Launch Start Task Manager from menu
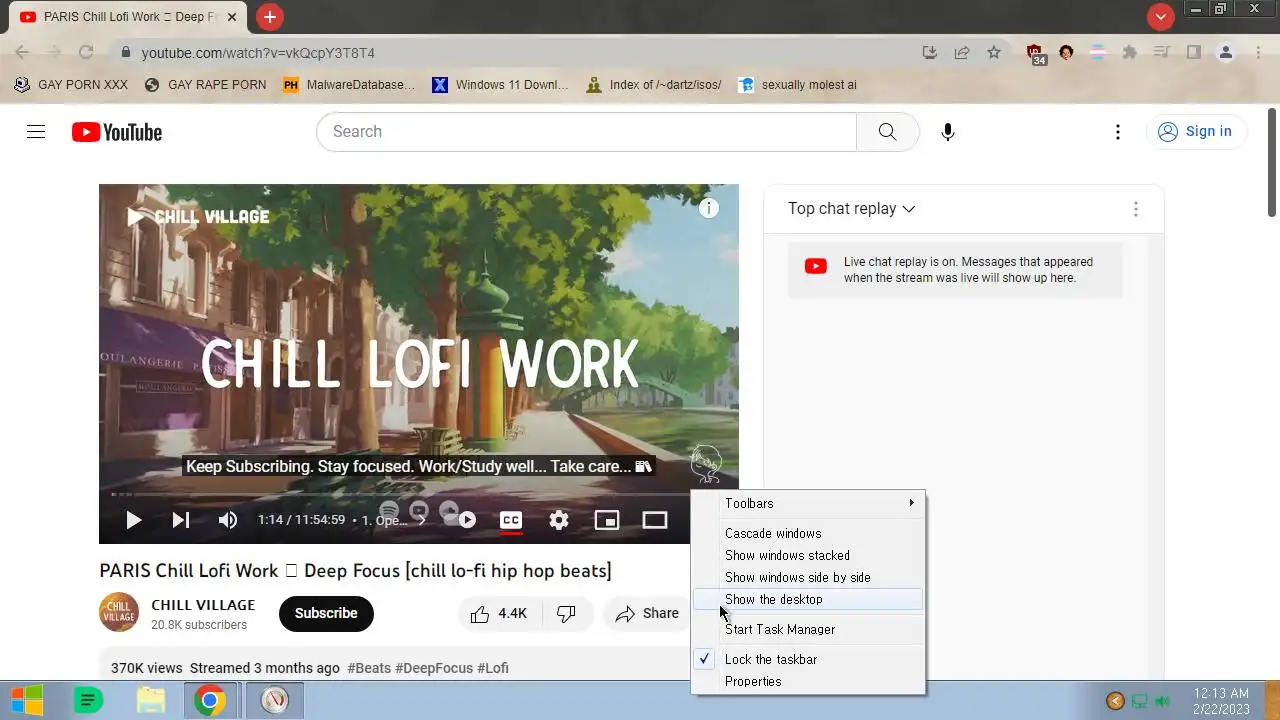 pyautogui.click(x=808, y=629)
